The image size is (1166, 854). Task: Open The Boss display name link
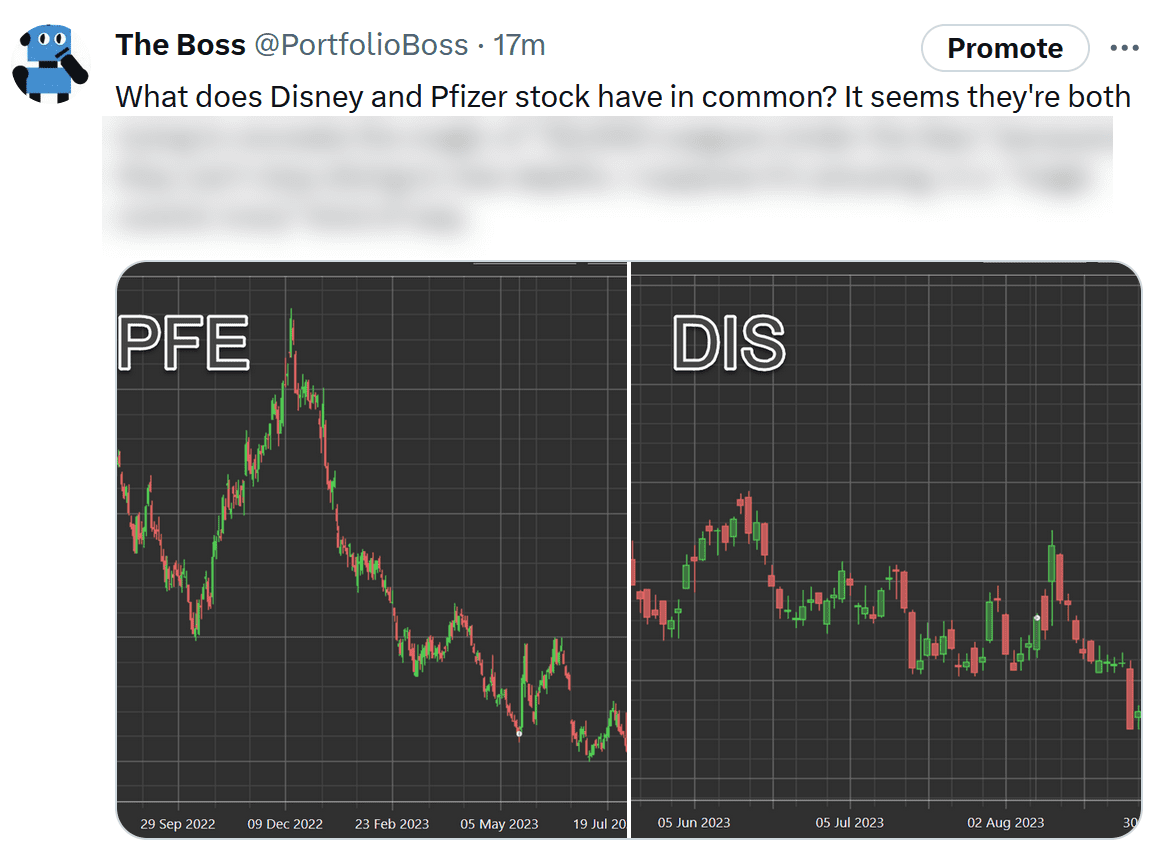point(180,45)
